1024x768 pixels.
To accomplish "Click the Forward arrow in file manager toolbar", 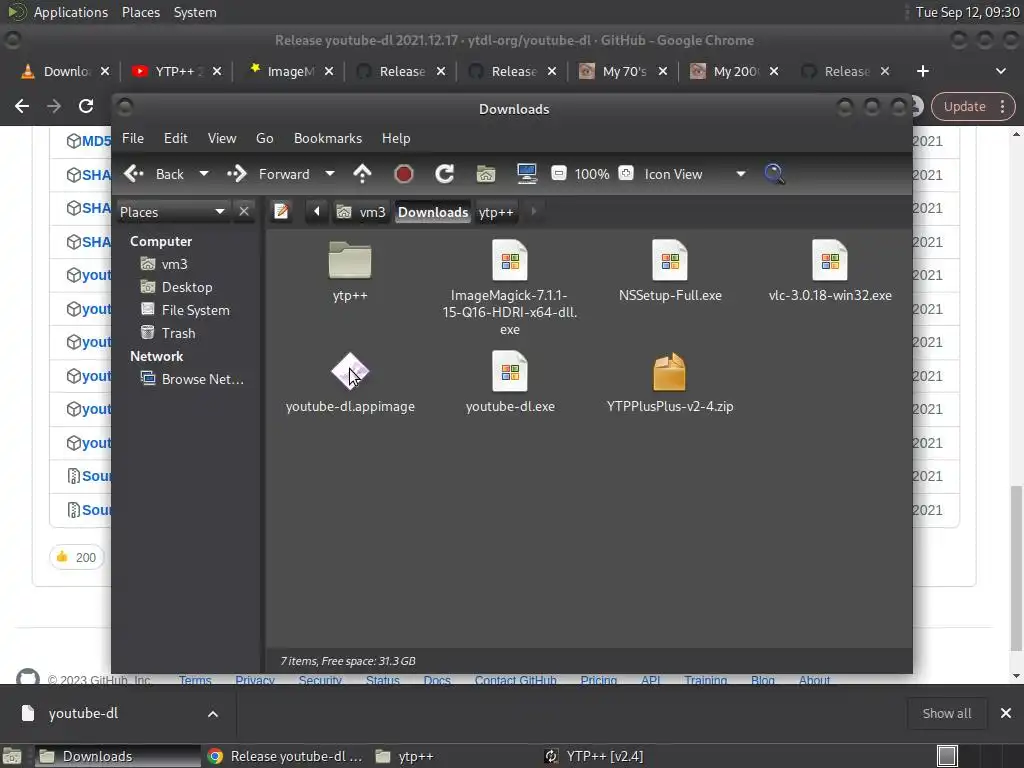I will (236, 174).
